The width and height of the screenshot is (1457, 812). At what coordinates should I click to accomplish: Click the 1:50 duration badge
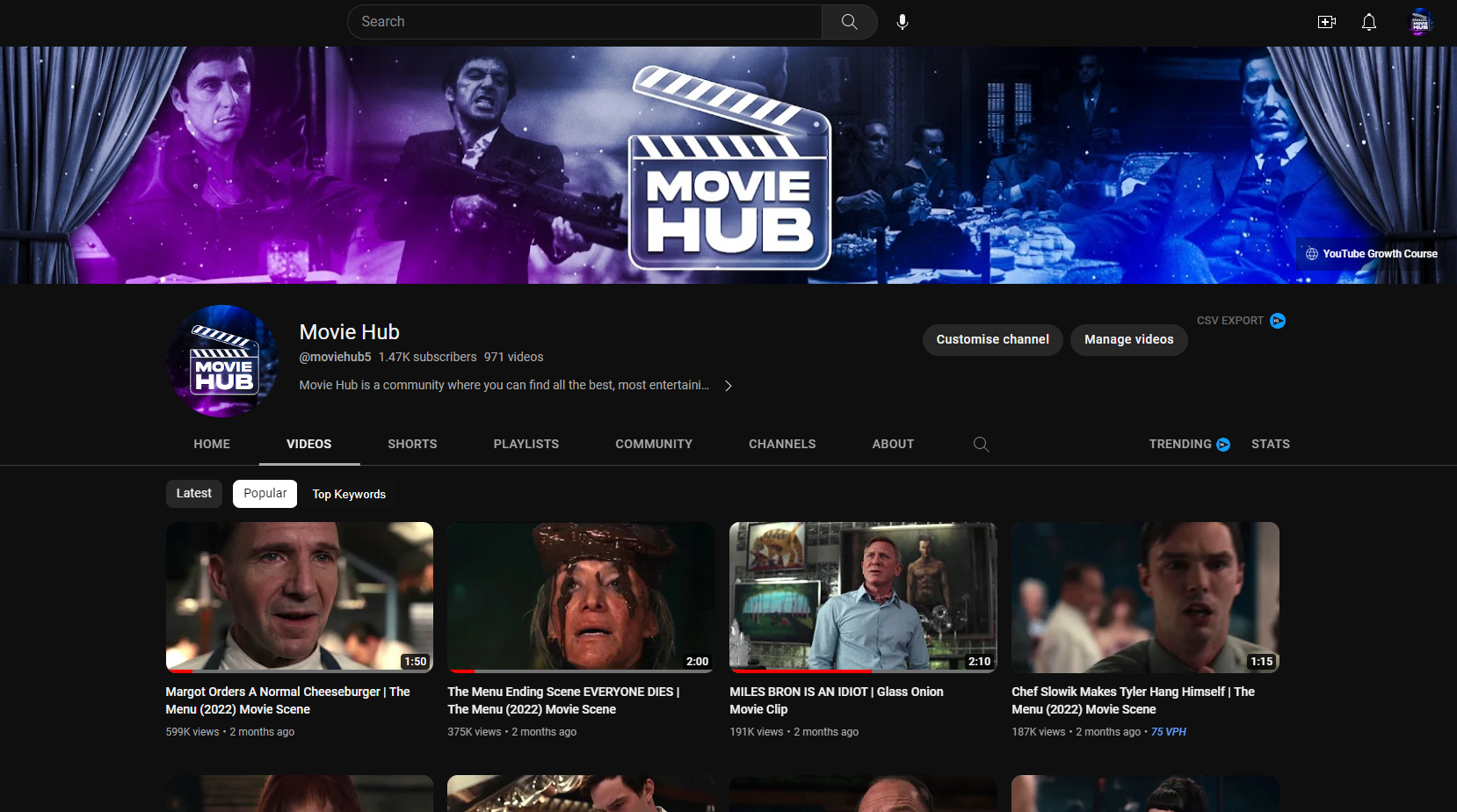(416, 662)
